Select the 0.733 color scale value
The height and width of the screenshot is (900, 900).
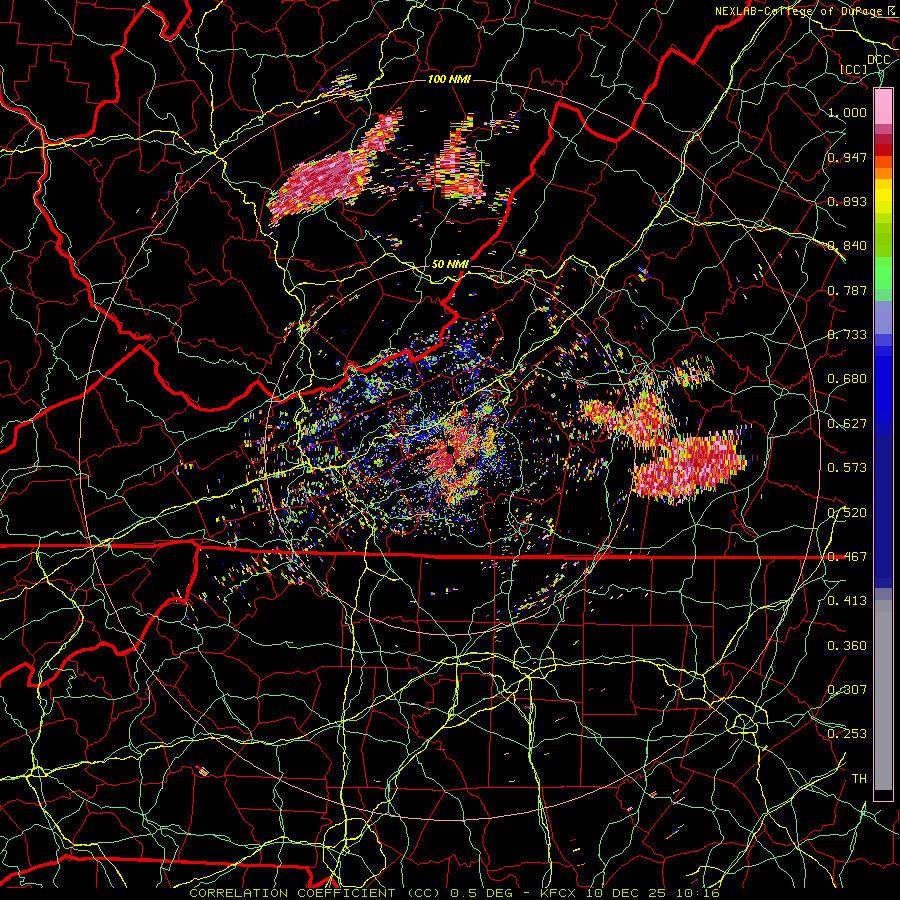coord(847,335)
